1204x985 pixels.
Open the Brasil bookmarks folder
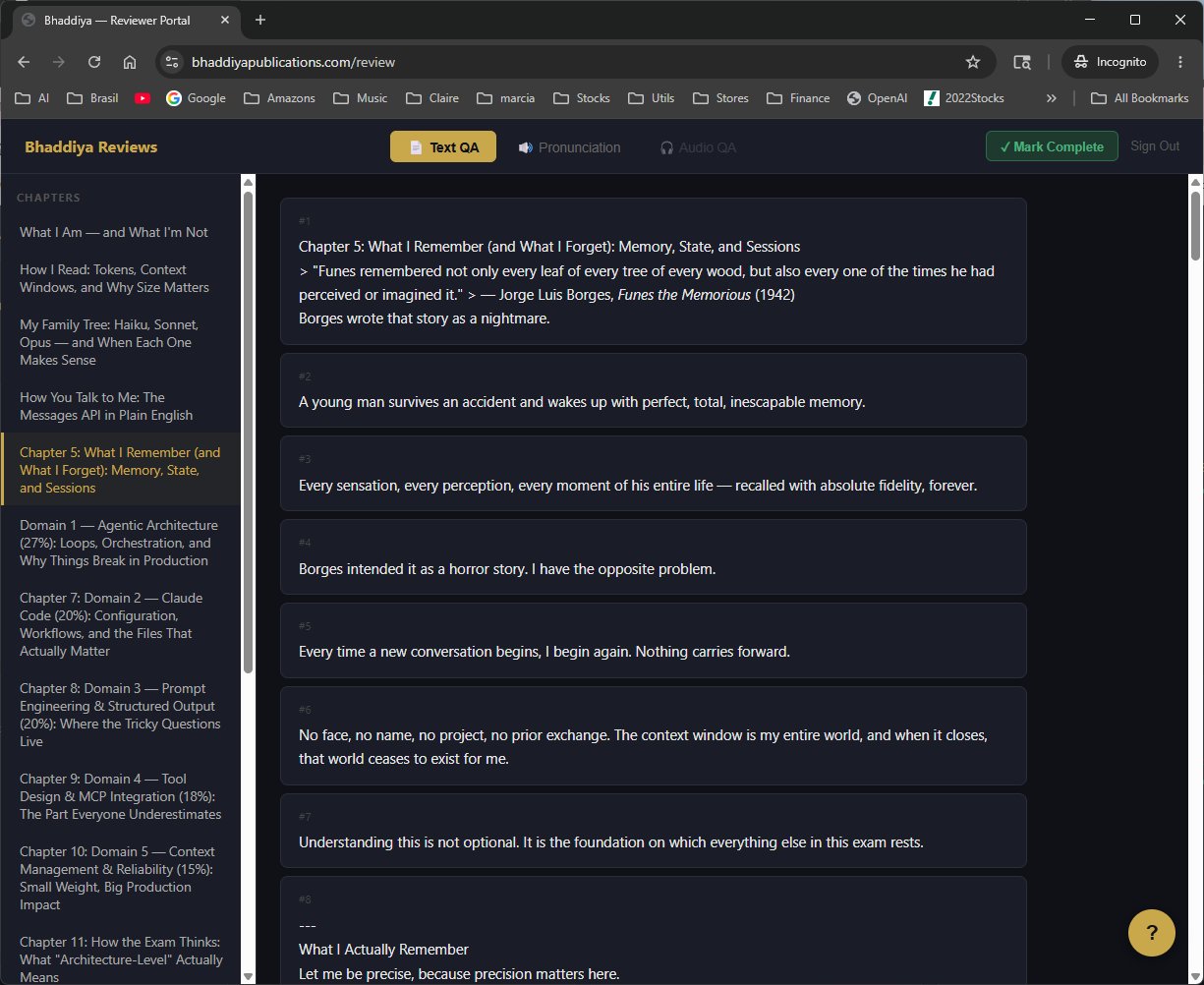[92, 98]
